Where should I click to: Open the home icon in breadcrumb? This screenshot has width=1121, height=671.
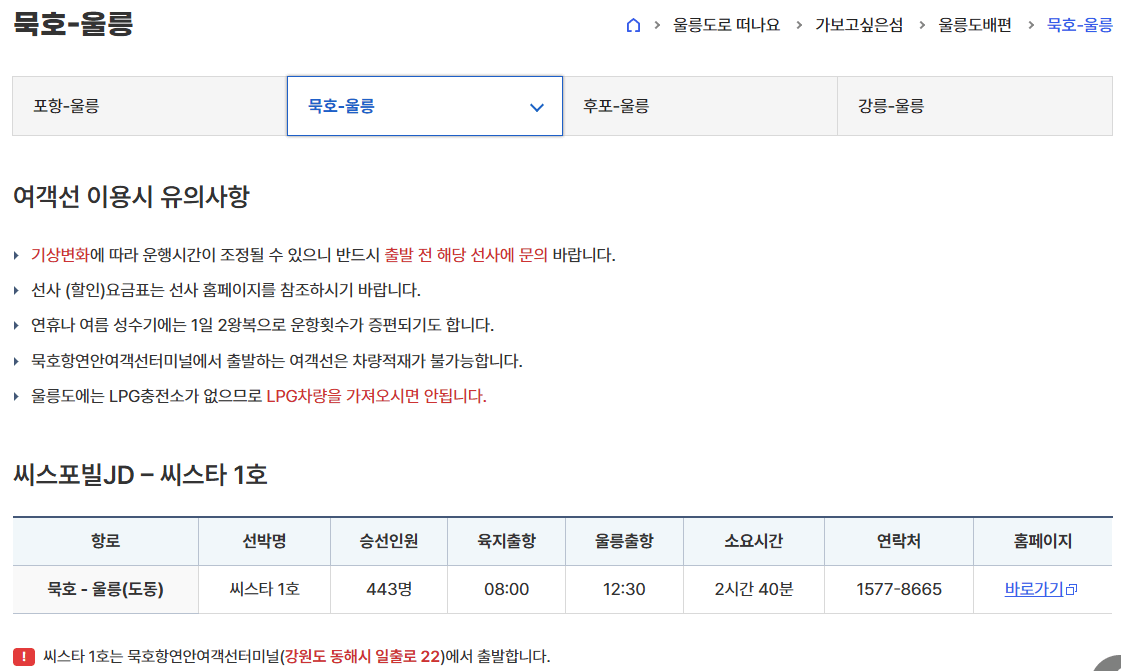633,25
